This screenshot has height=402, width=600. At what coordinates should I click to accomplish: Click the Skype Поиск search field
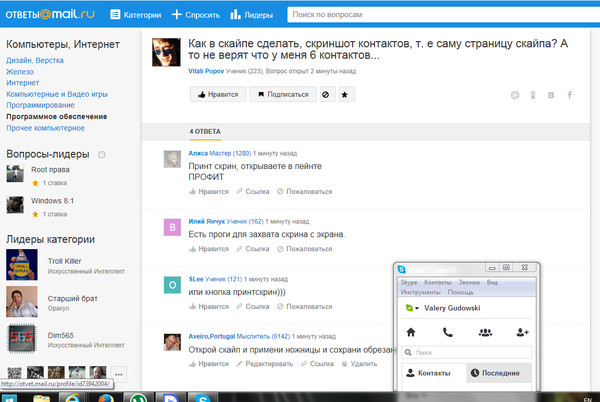point(467,353)
